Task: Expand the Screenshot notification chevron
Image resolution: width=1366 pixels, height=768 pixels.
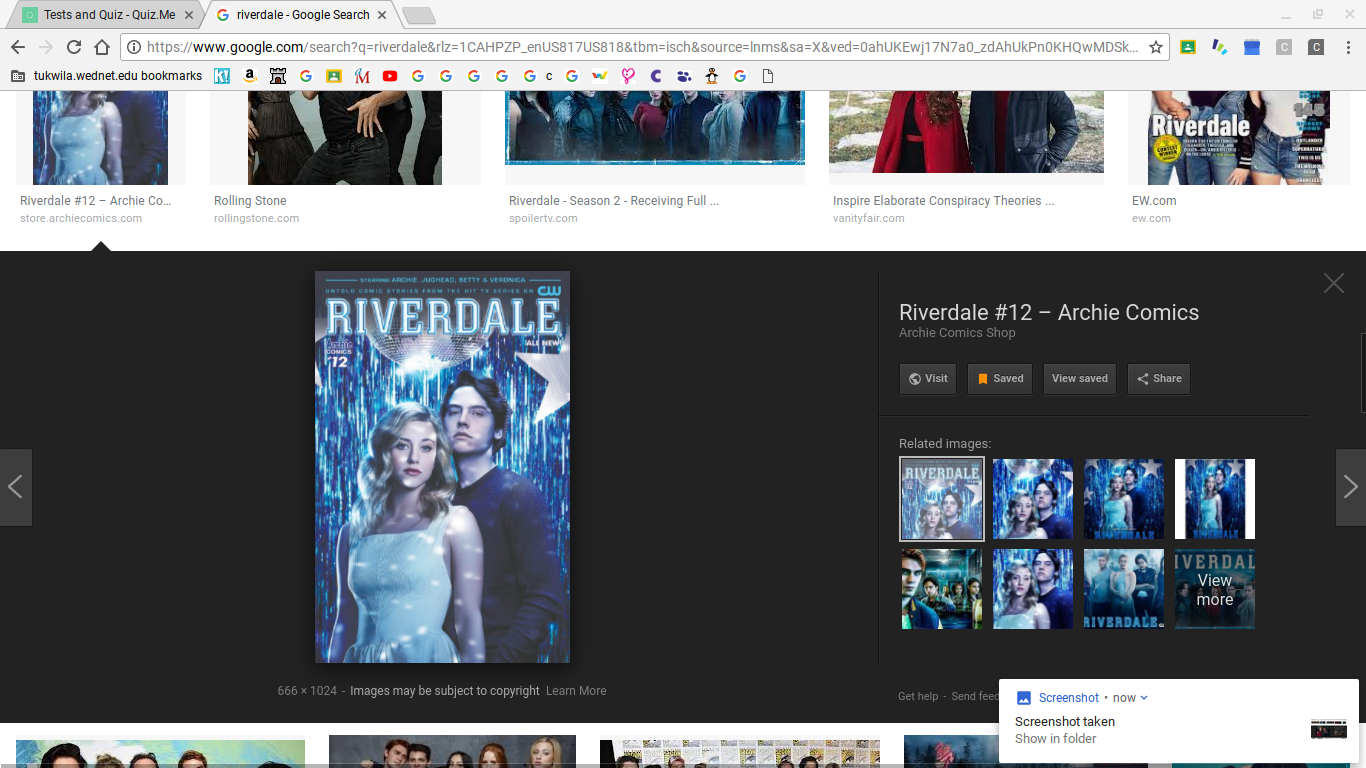Action: point(1145,698)
